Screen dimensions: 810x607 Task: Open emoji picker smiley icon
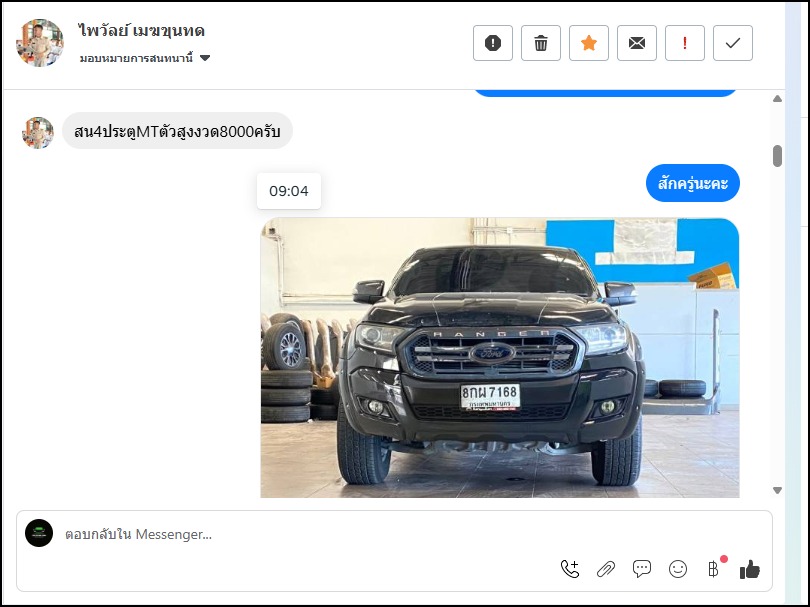(x=678, y=569)
